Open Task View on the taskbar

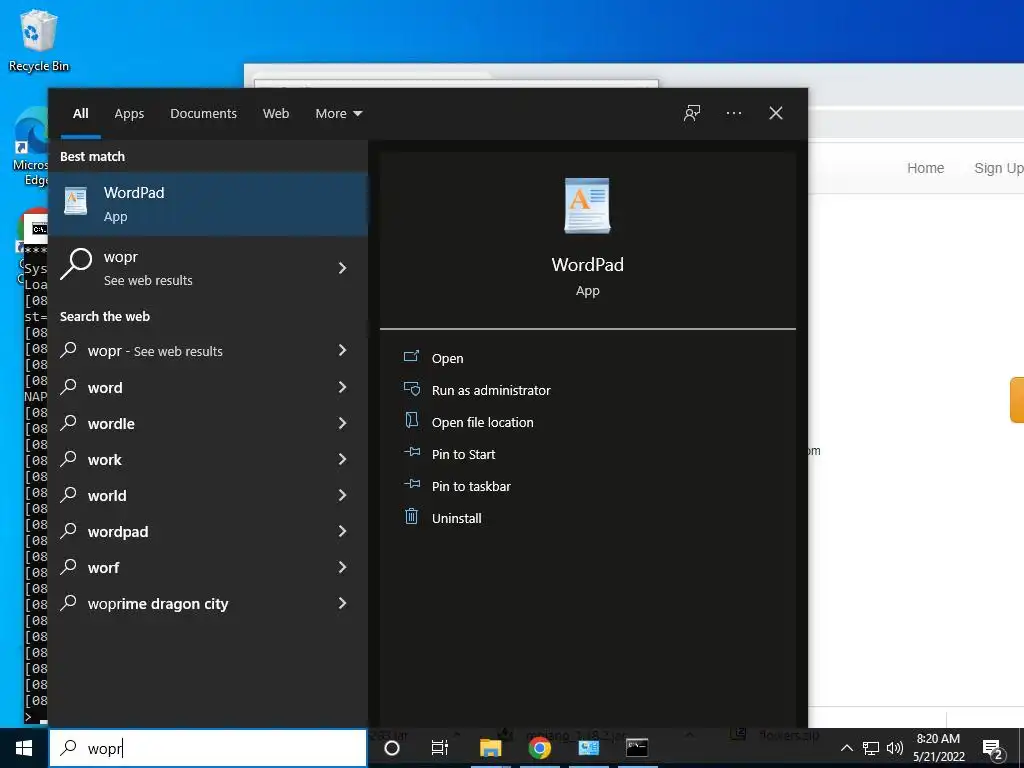pyautogui.click(x=440, y=748)
